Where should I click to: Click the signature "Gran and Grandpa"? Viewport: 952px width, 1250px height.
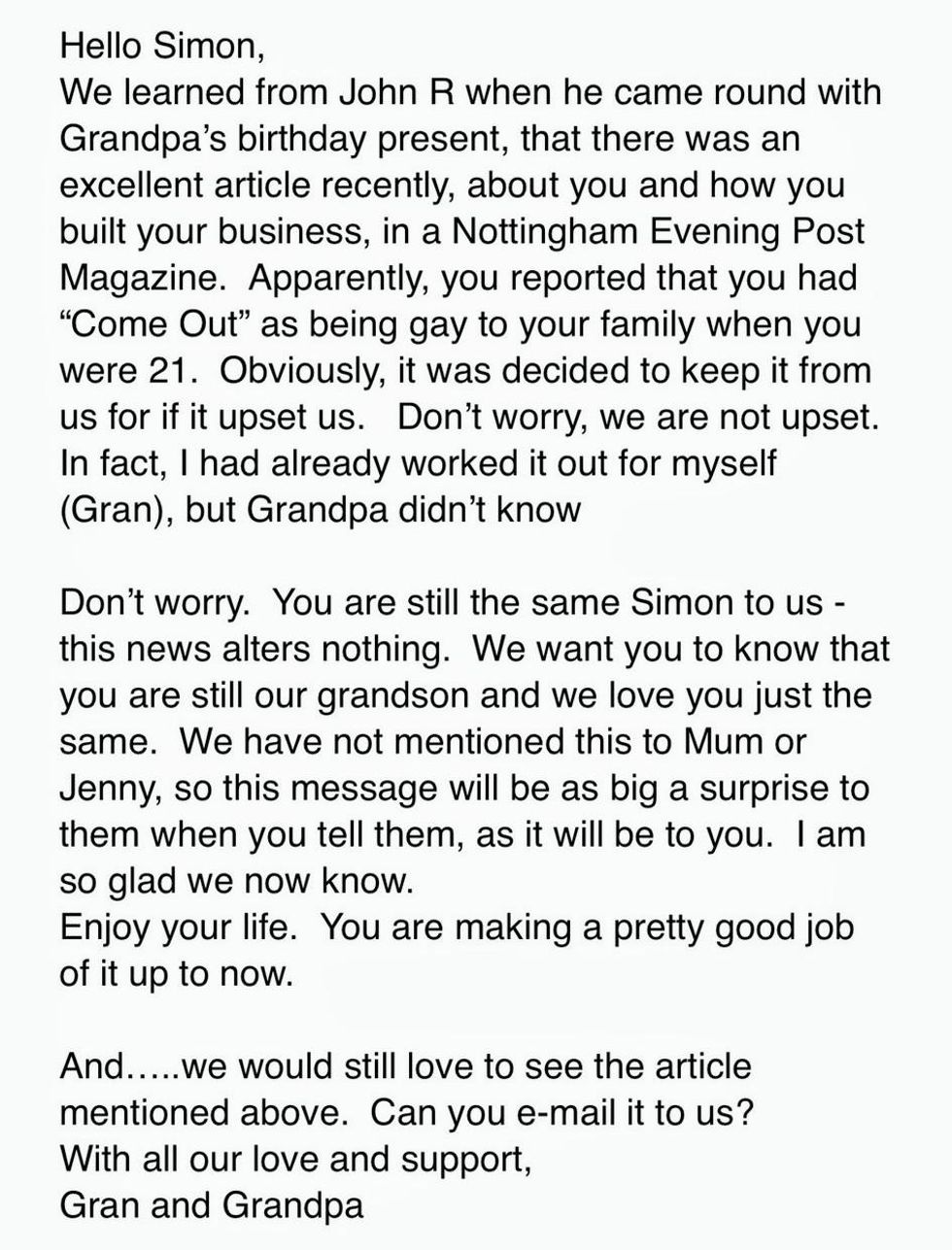pos(212,1206)
